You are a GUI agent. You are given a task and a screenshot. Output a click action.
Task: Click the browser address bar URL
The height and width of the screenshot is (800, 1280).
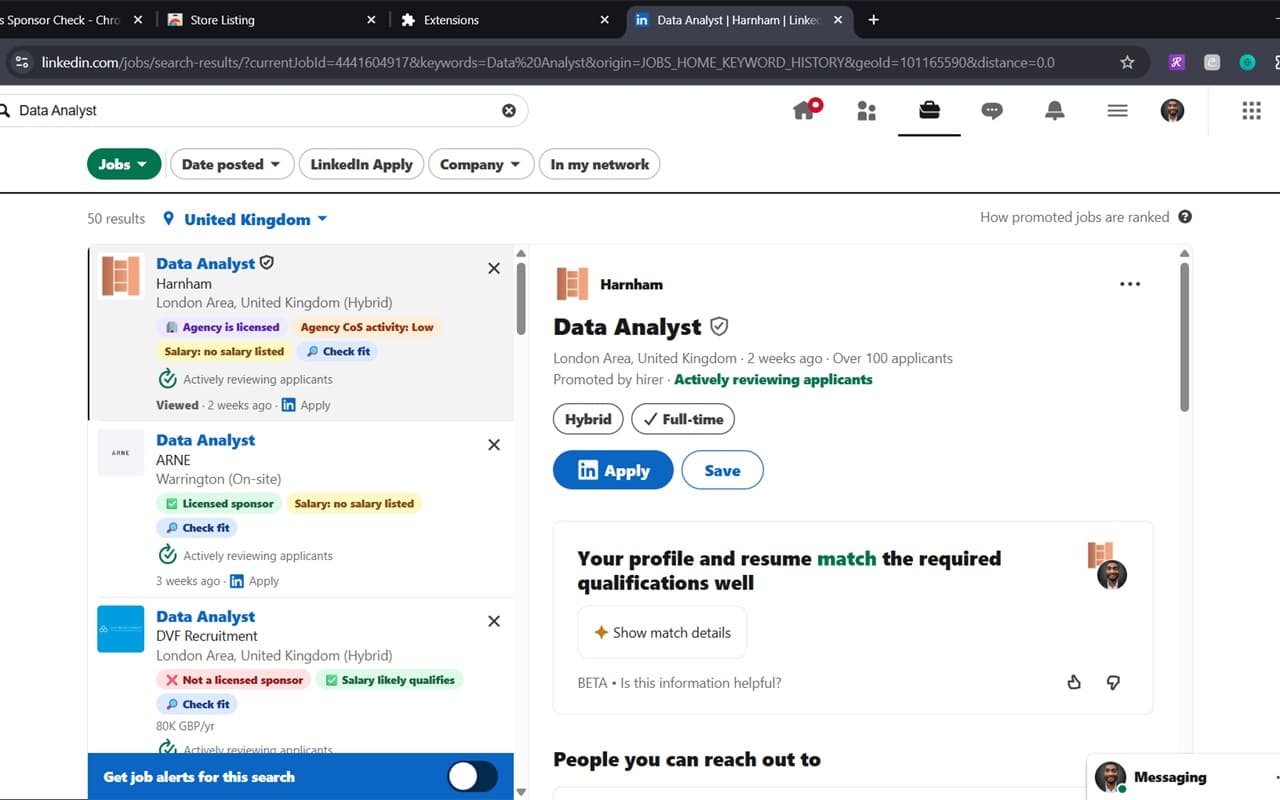(x=548, y=62)
